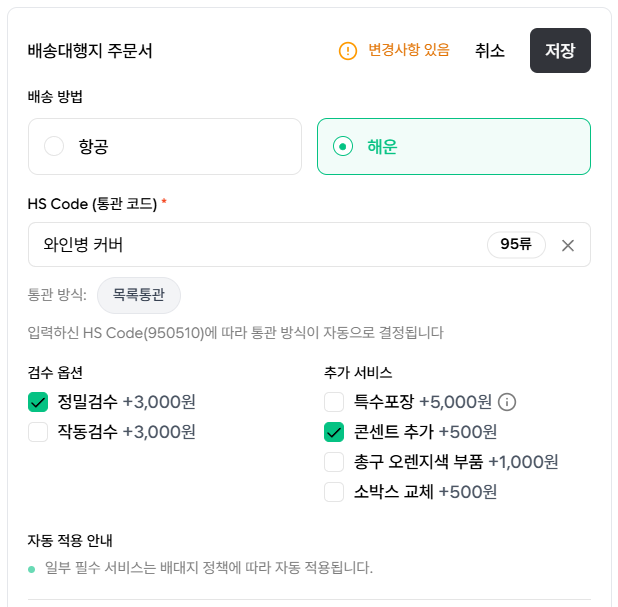Click the green bullet dot in 자동 적용 안내
This screenshot has height=607, width=618.
[x=32, y=569]
